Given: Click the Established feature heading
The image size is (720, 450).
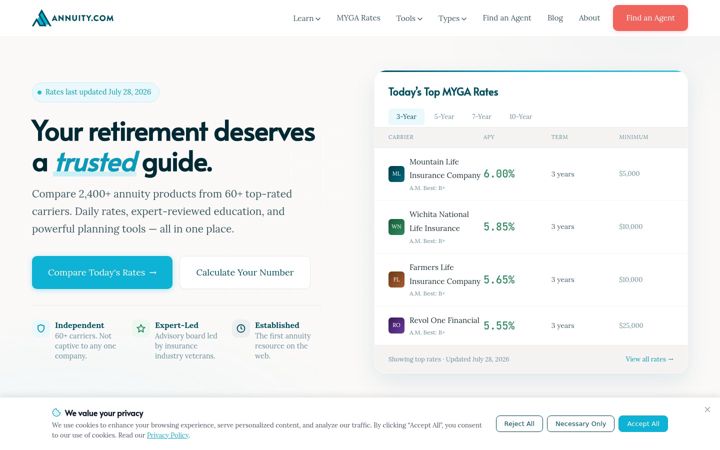Looking at the screenshot, I should pyautogui.click(x=277, y=325).
